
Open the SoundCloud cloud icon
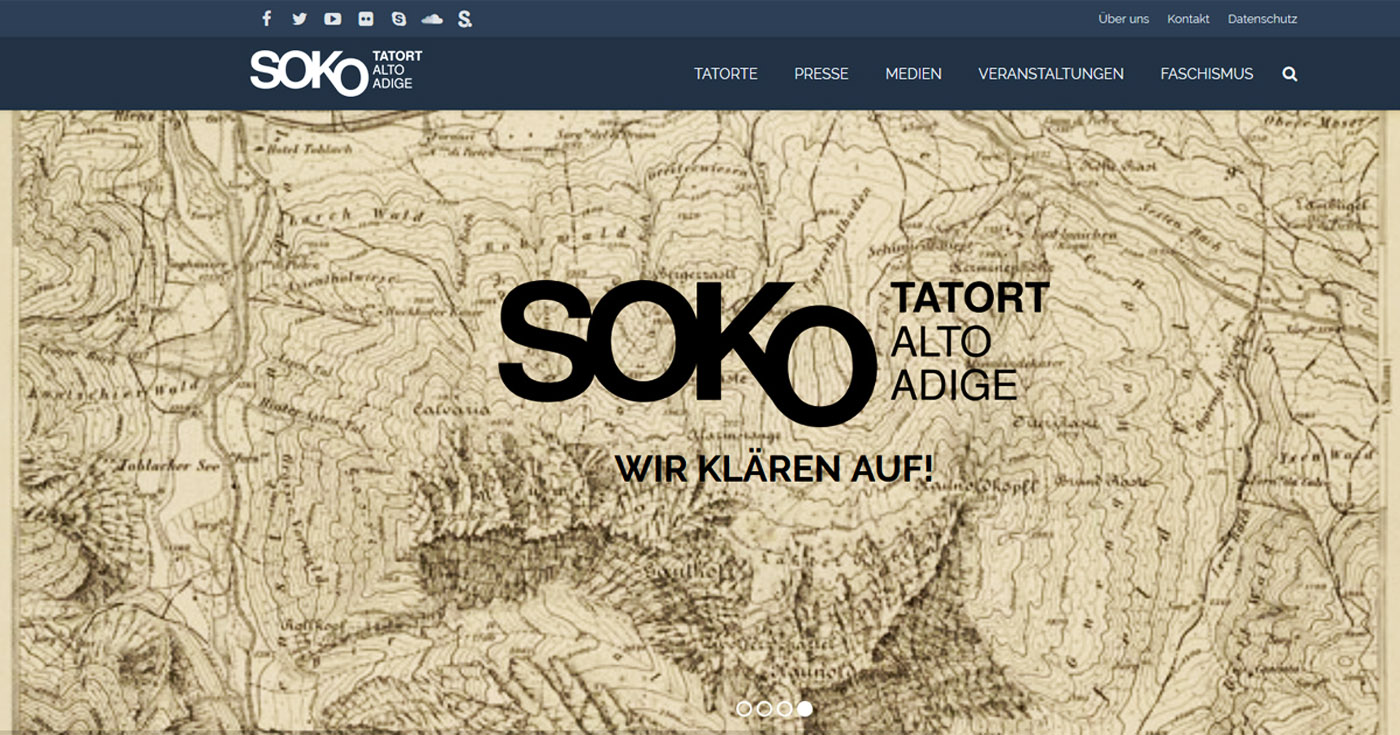[432, 18]
